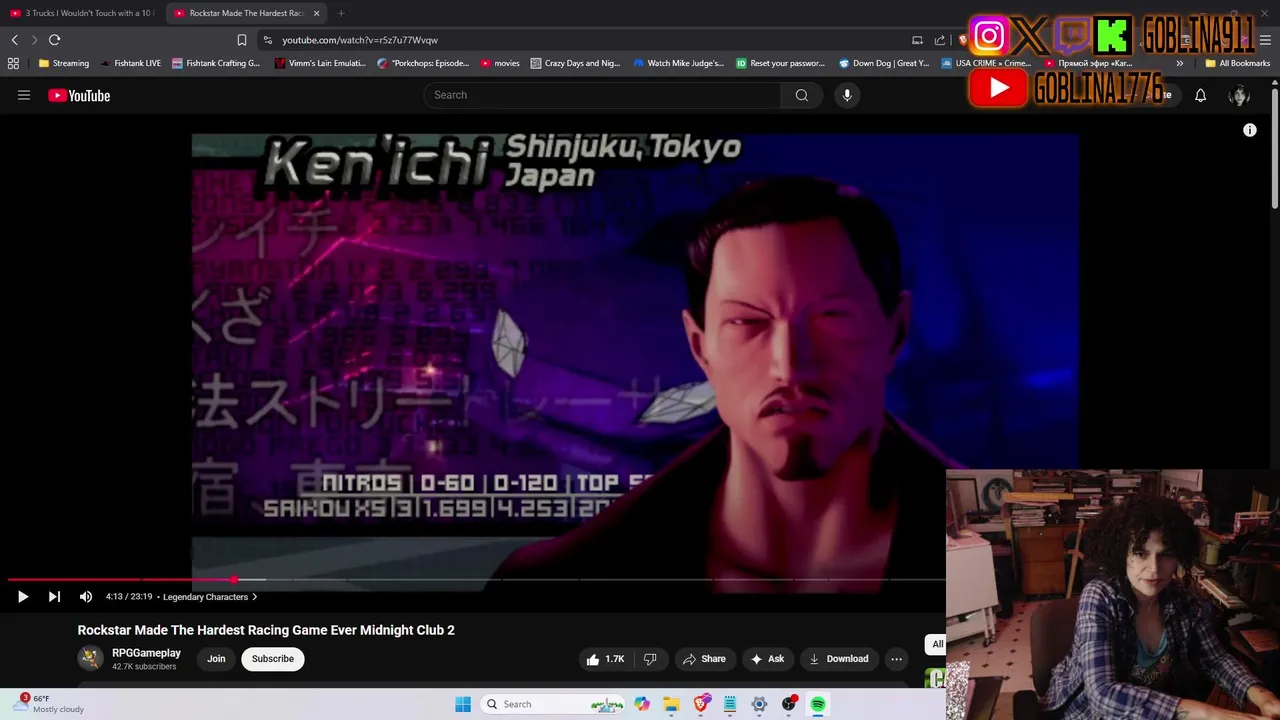Open the Fishtank LIVE bookmark
This screenshot has width=1280, height=720.
pyautogui.click(x=131, y=63)
